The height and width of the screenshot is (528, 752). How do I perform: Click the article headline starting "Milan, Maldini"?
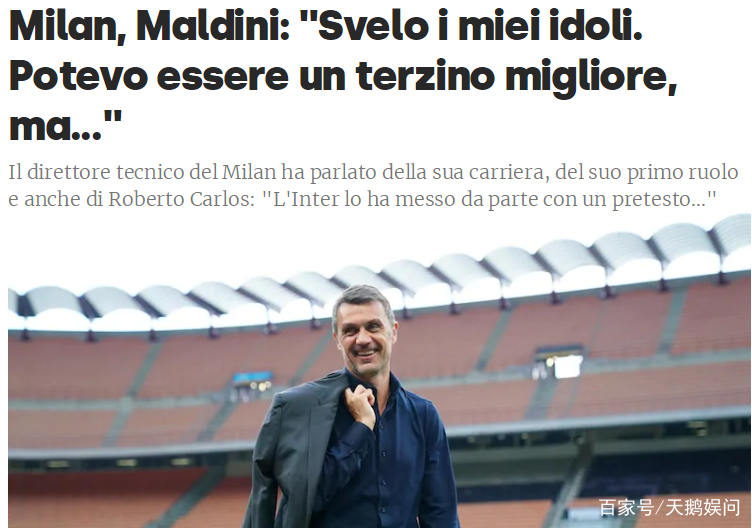click(343, 75)
